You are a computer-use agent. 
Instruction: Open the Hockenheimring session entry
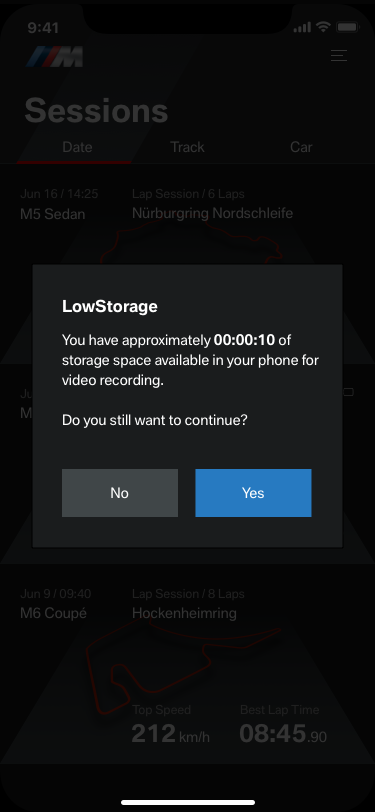click(x=184, y=613)
